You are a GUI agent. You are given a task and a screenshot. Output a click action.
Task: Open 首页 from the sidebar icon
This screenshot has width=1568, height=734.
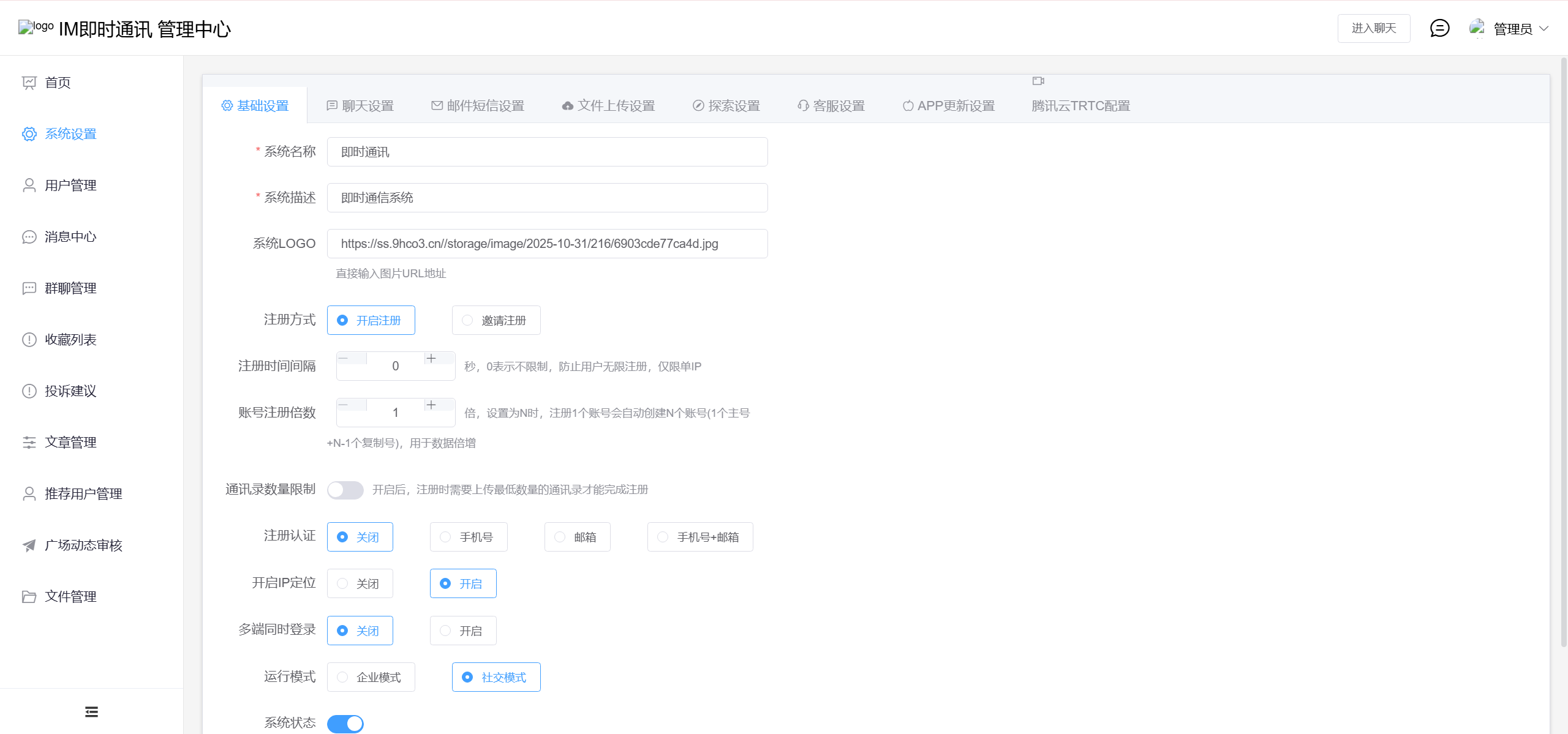[x=29, y=83]
